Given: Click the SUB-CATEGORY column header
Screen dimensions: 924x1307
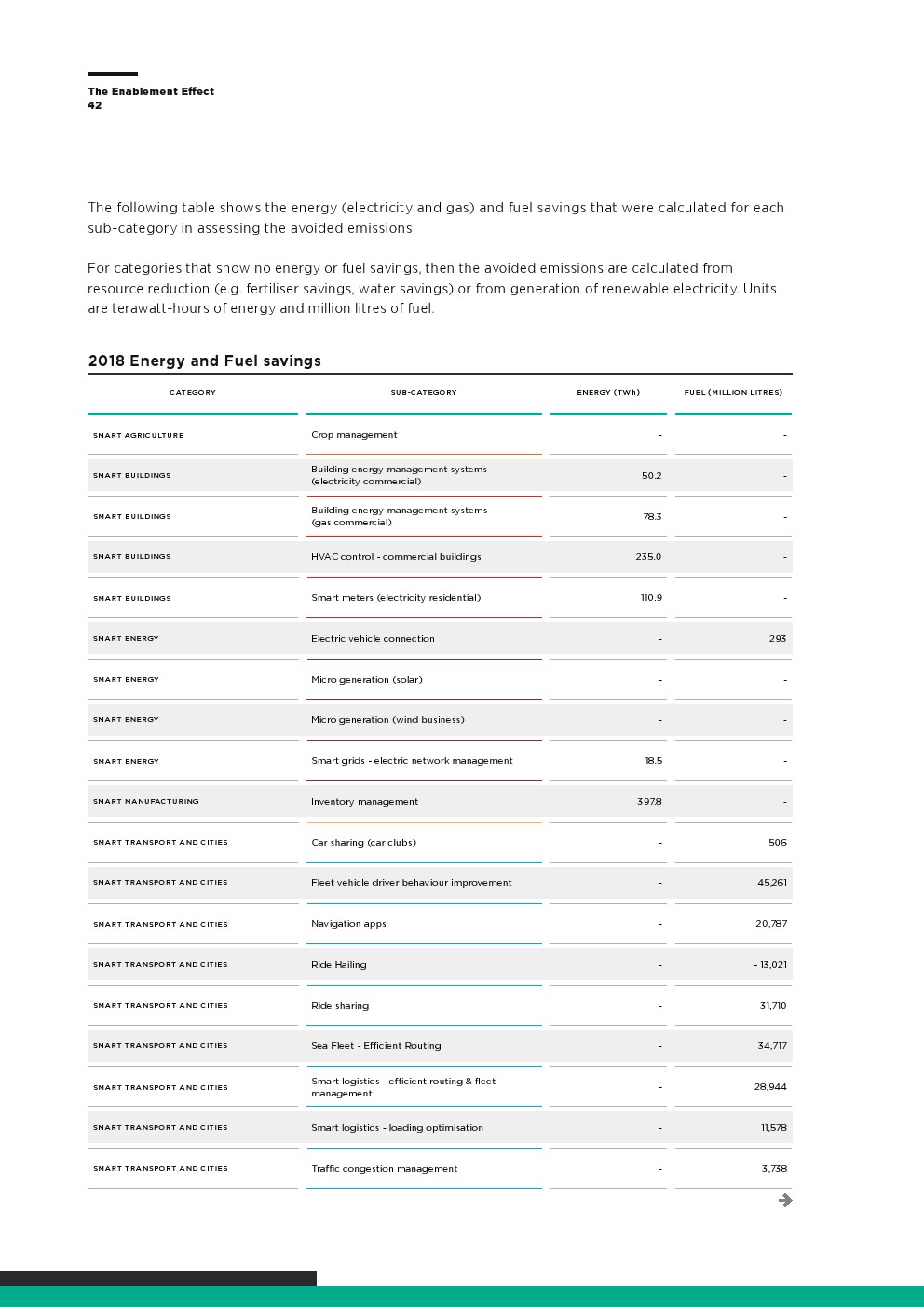Looking at the screenshot, I should (x=424, y=392).
